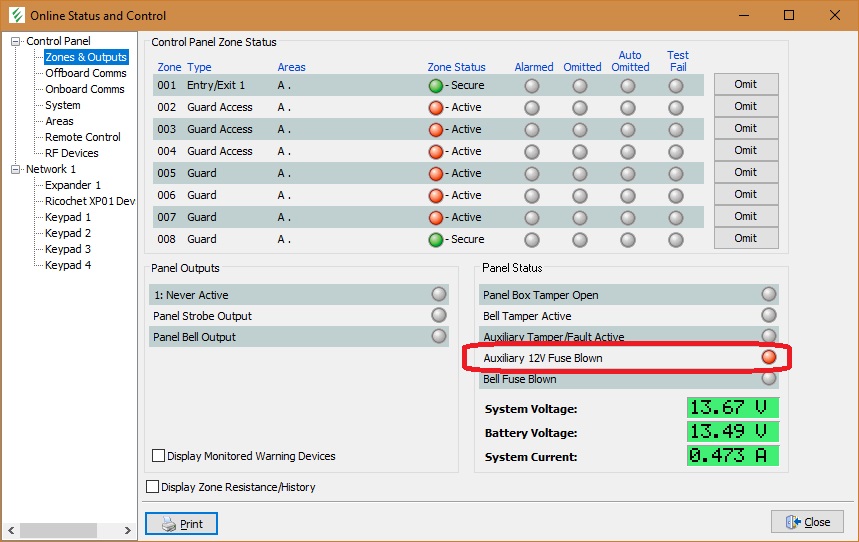Click the tree scrollbar left arrow
The image size is (859, 542).
[11, 530]
